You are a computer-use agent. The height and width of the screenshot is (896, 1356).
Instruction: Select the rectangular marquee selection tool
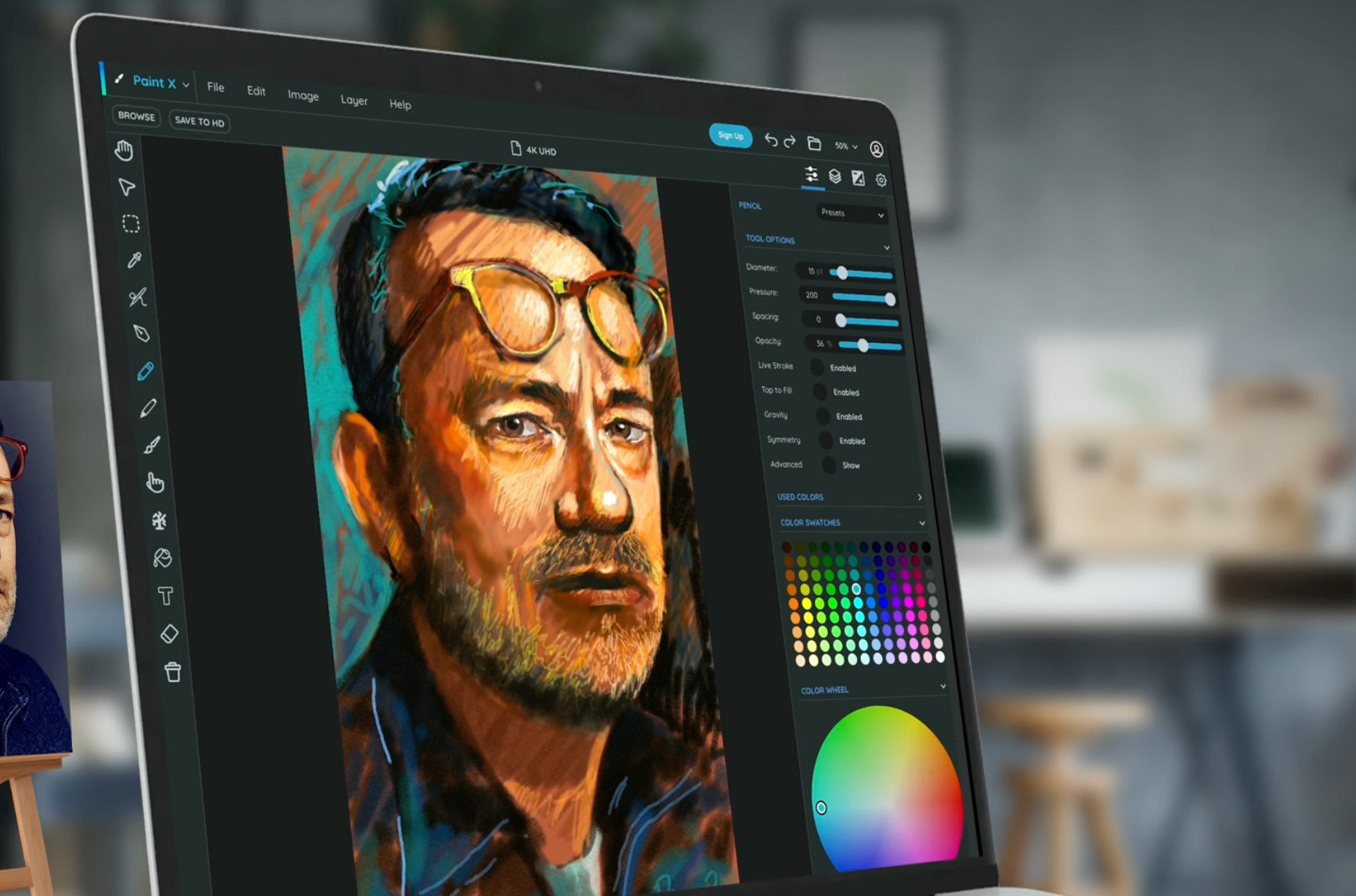pyautogui.click(x=131, y=224)
